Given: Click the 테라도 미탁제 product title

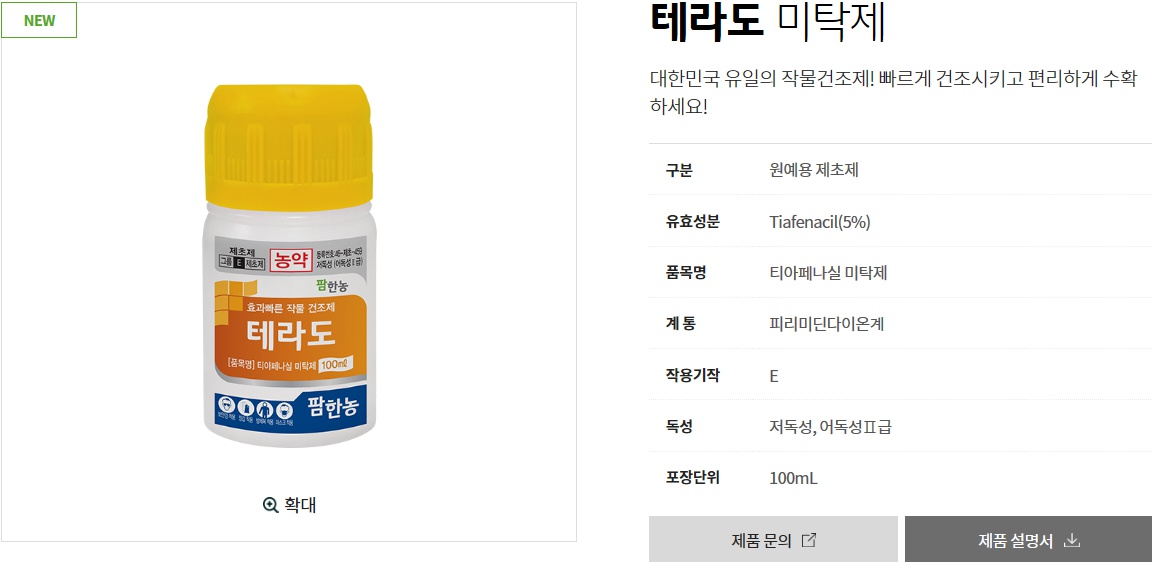Looking at the screenshot, I should point(768,22).
